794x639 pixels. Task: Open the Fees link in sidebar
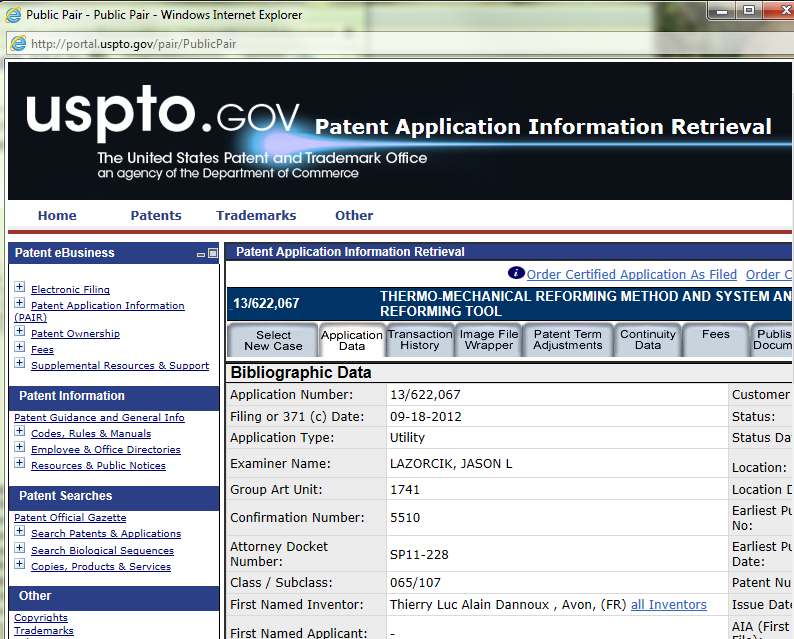click(x=42, y=349)
